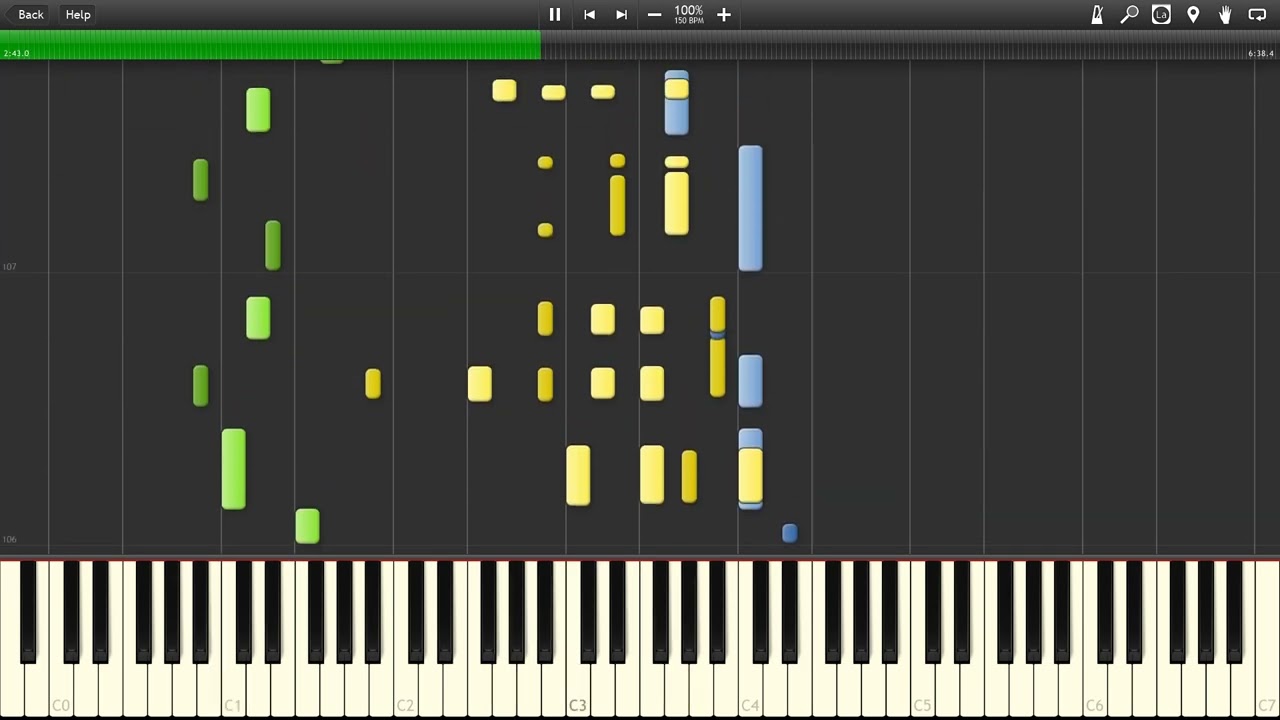
Task: Decrease playback speed with minus icon
Action: coord(654,14)
